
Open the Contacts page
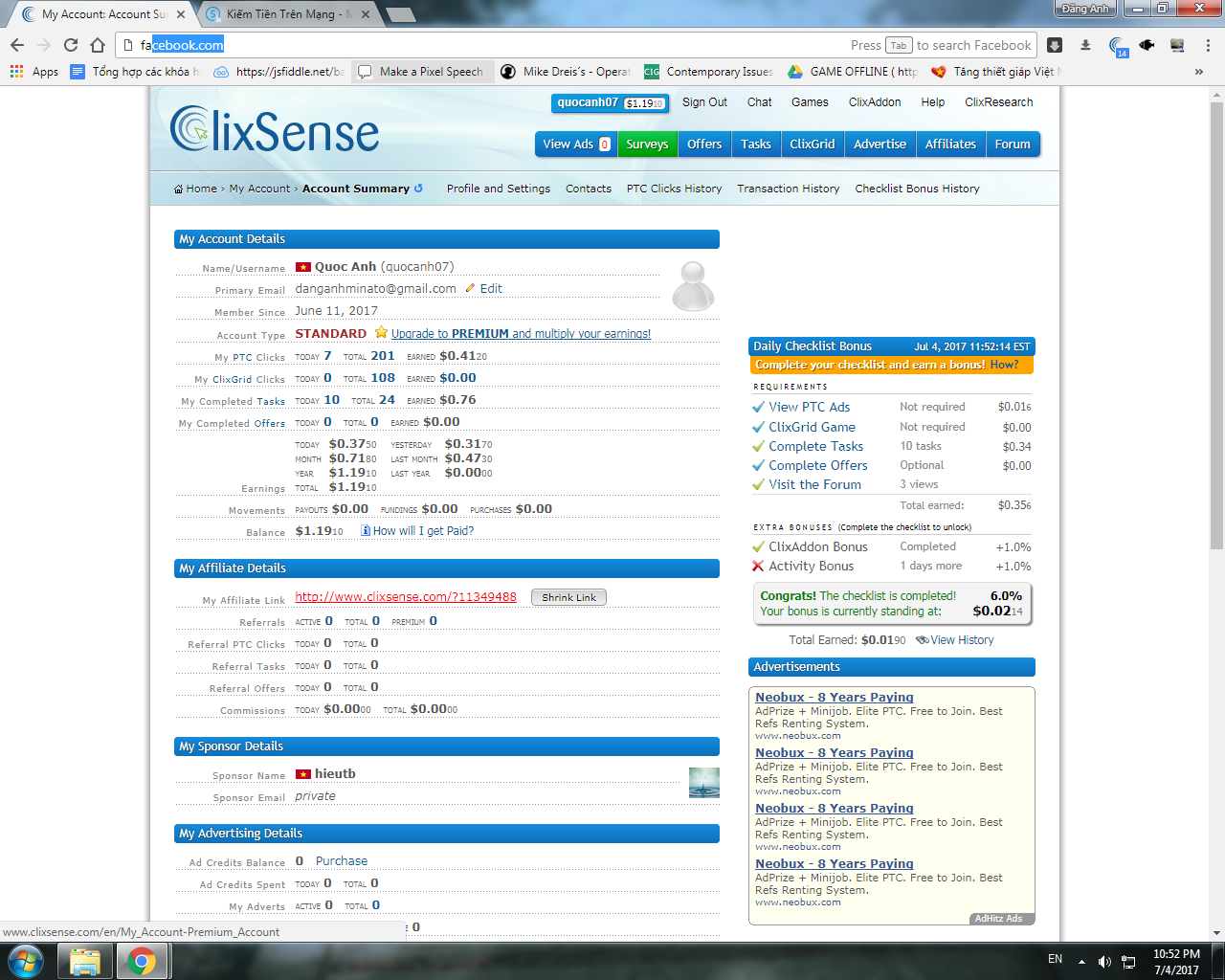(x=589, y=189)
